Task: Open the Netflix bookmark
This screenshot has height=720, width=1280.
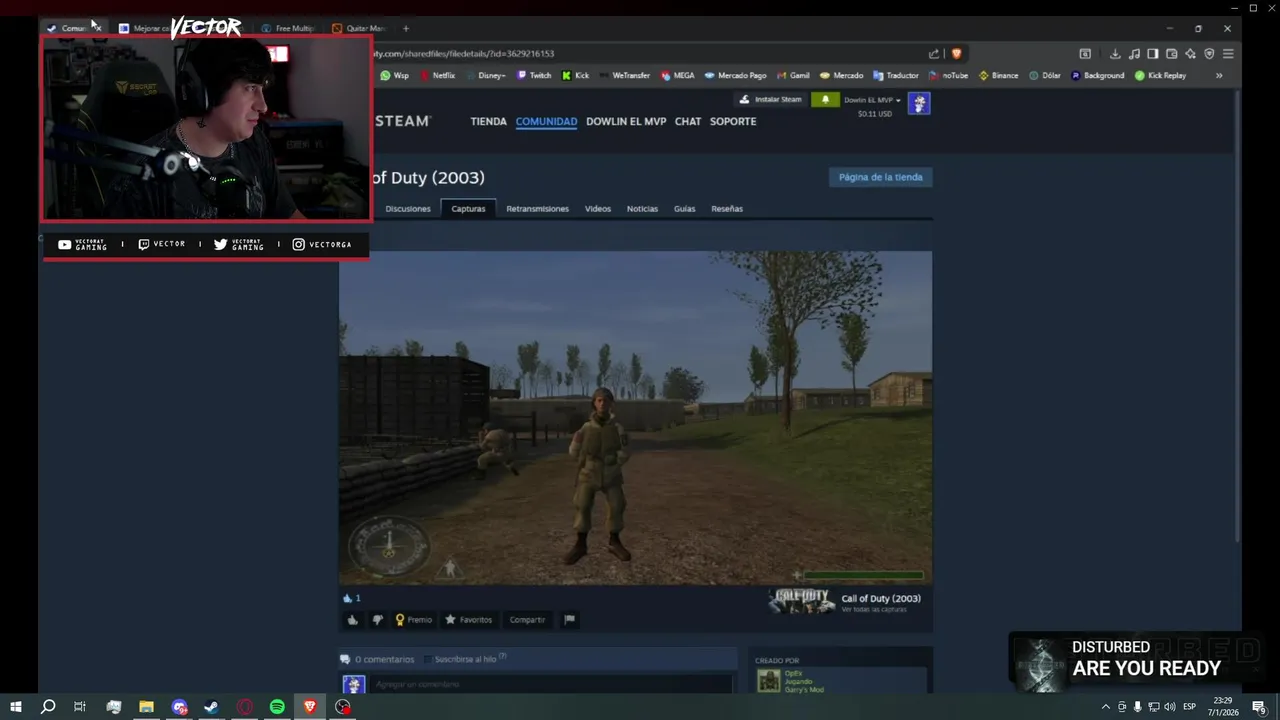Action: [437, 76]
